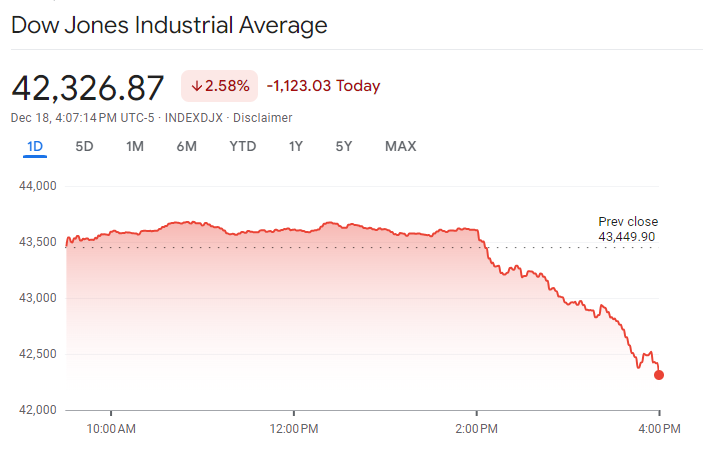Click the INDEXDJX ticker label
This screenshot has height=452, width=703.
click(x=194, y=118)
